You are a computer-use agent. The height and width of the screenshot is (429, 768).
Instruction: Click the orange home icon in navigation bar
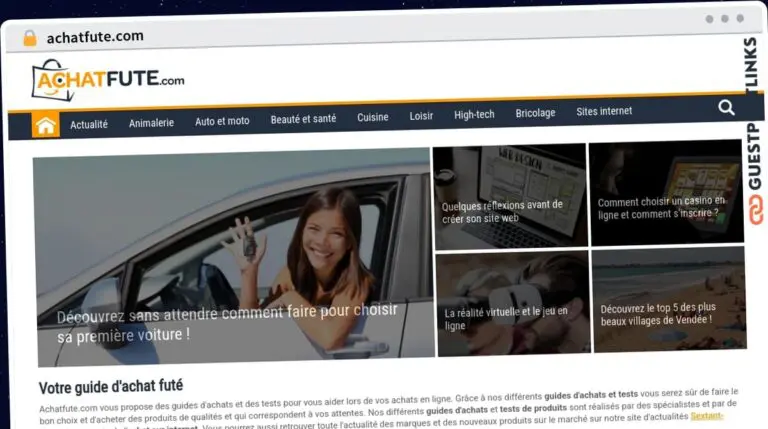pos(46,125)
